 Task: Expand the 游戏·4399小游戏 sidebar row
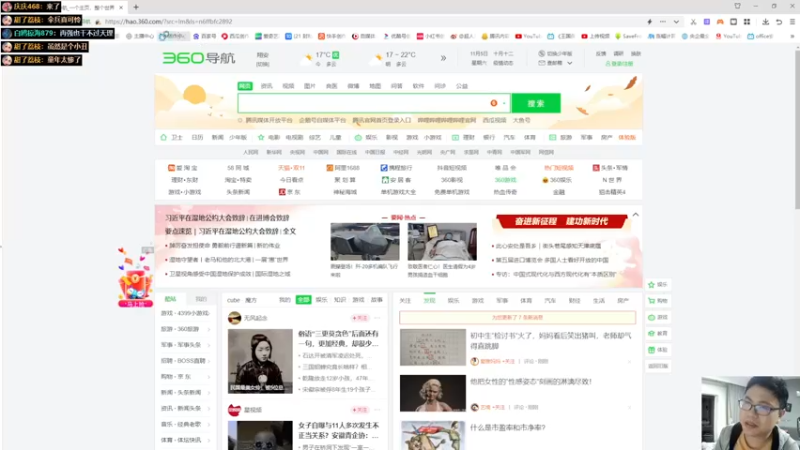[x=185, y=313]
